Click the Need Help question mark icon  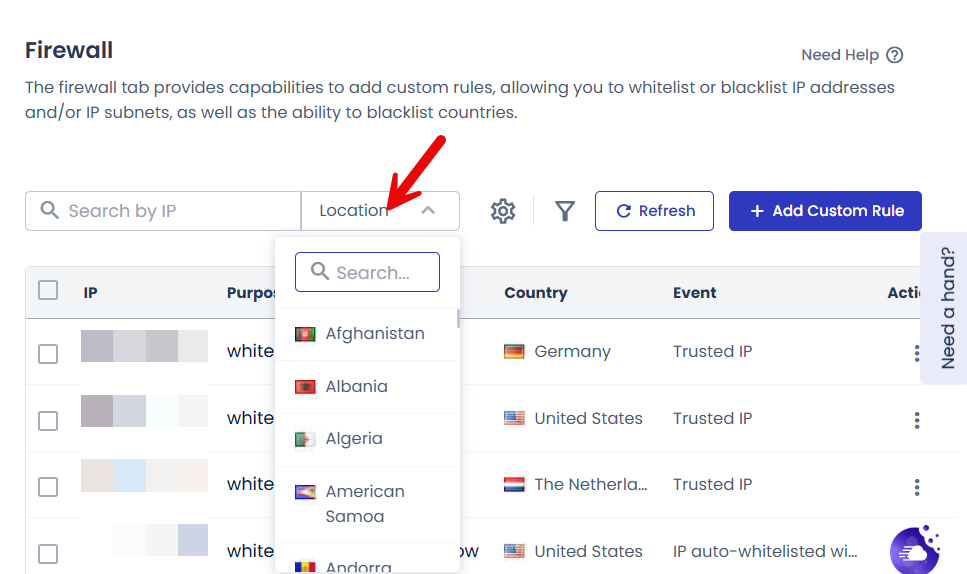(894, 55)
